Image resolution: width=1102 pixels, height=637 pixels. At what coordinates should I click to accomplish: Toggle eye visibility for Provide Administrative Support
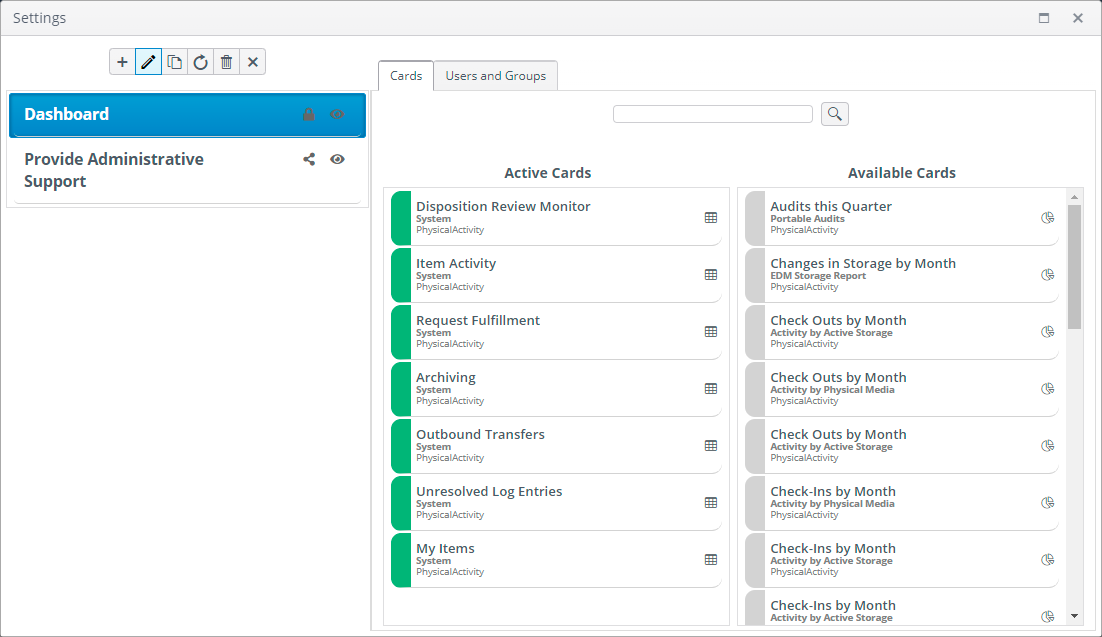[x=337, y=160]
